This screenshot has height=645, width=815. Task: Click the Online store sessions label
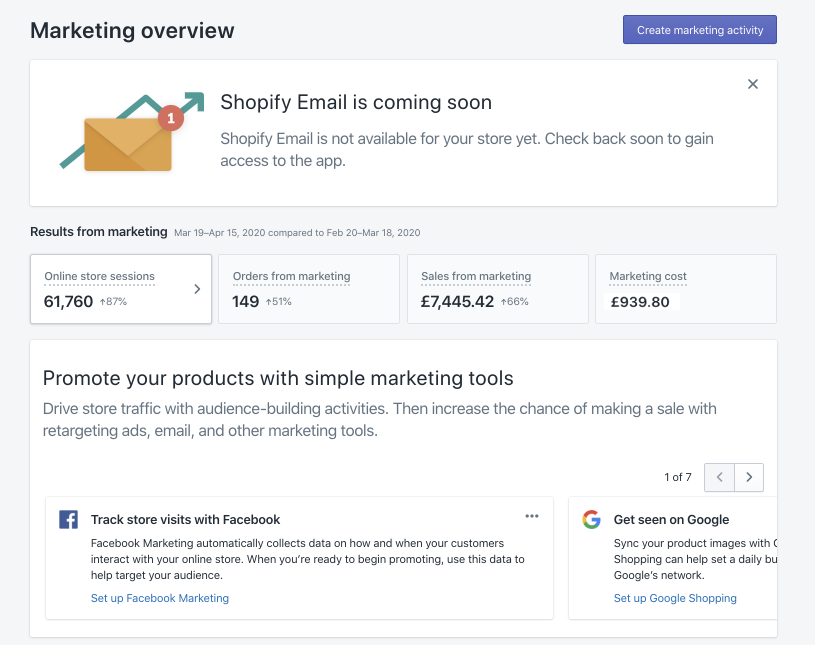99,277
